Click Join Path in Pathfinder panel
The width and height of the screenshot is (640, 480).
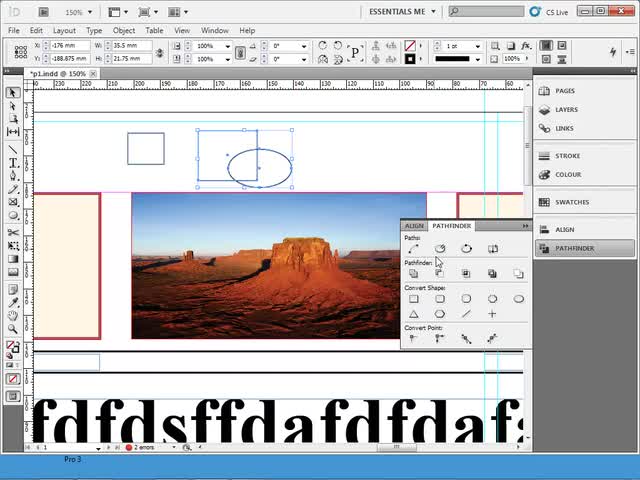[x=413, y=249]
